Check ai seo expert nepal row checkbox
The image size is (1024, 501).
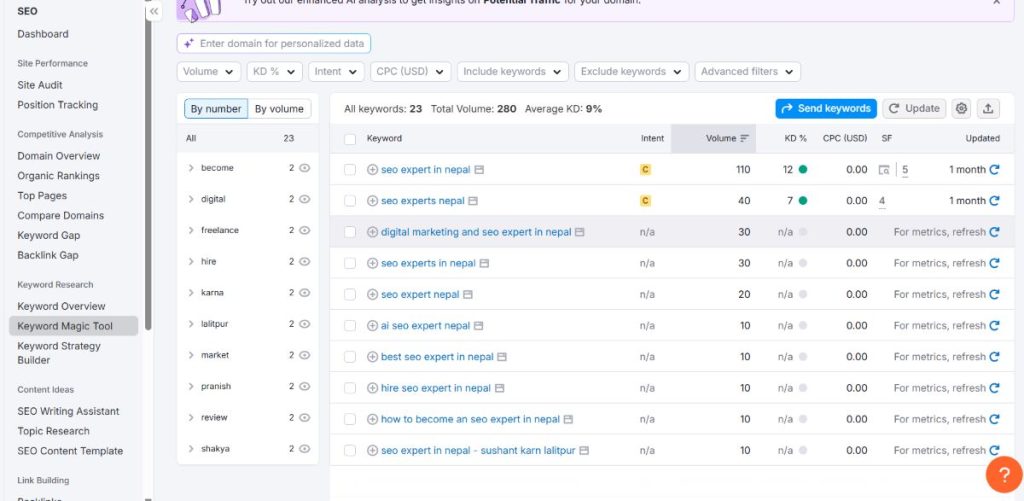coord(350,326)
